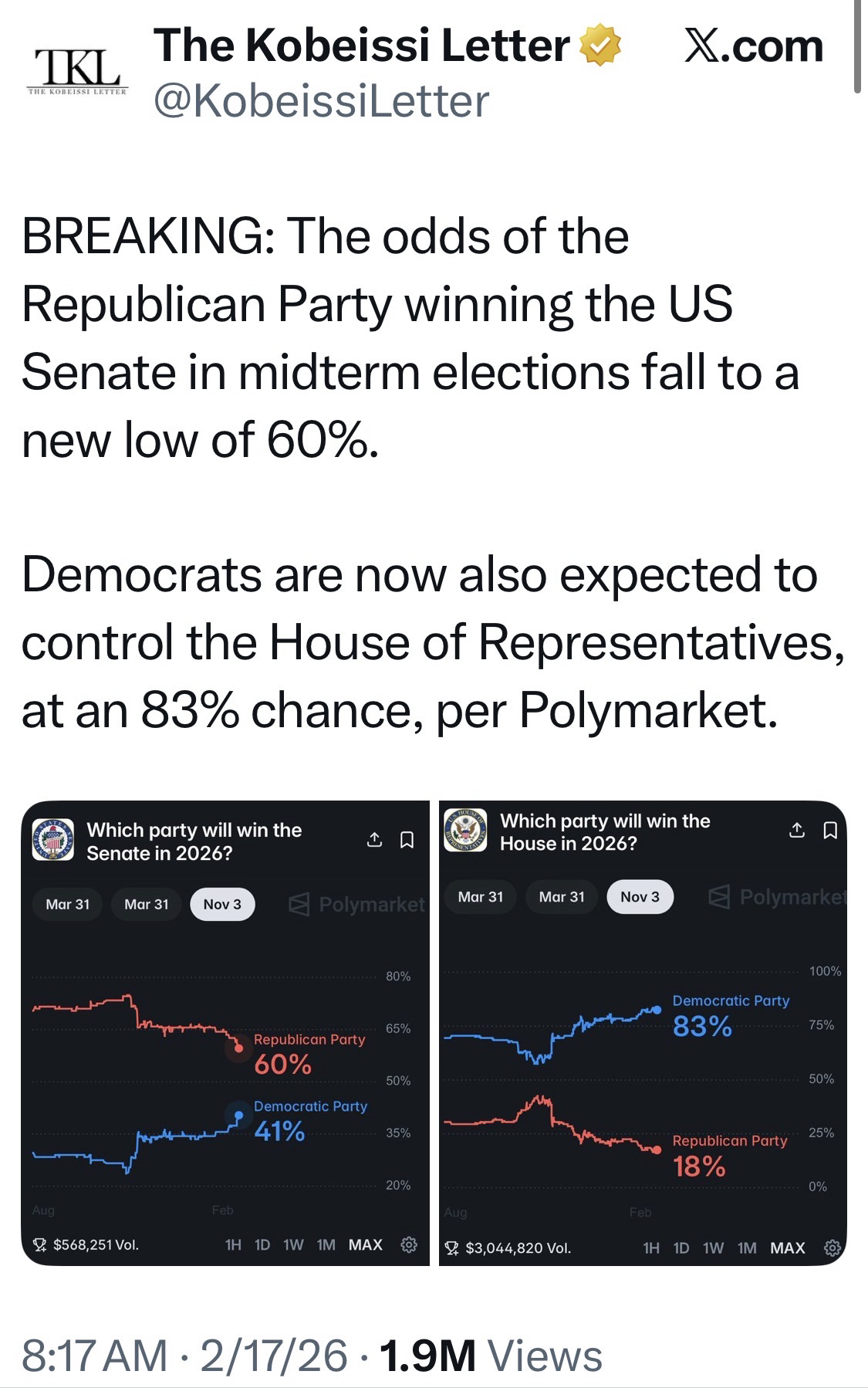Choose MAX time range on Senate chart
868x1388 pixels.
[x=365, y=1244]
